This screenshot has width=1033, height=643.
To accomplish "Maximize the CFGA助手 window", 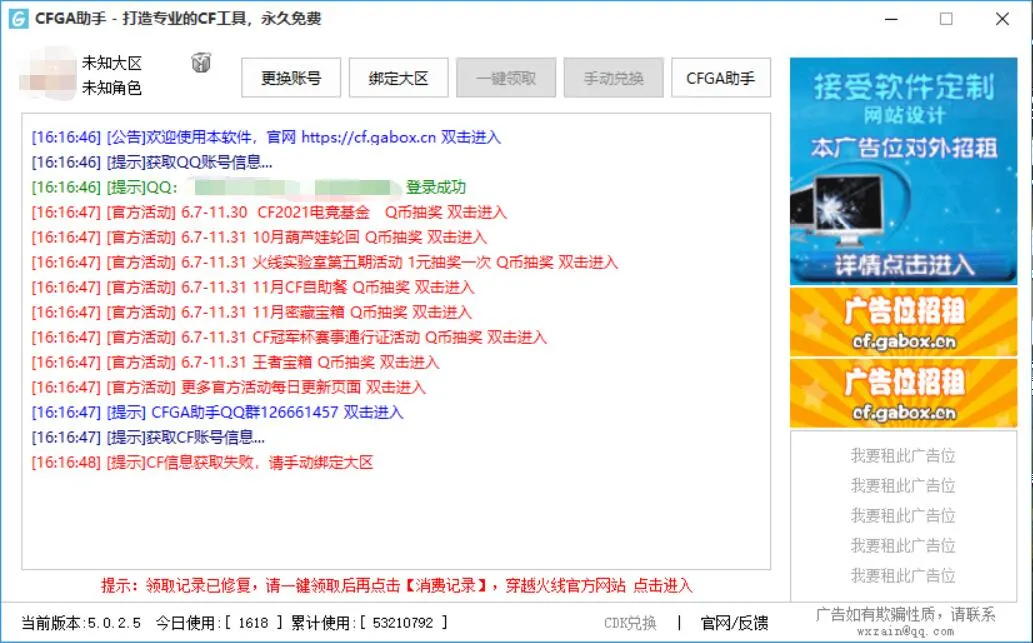I will 946,19.
